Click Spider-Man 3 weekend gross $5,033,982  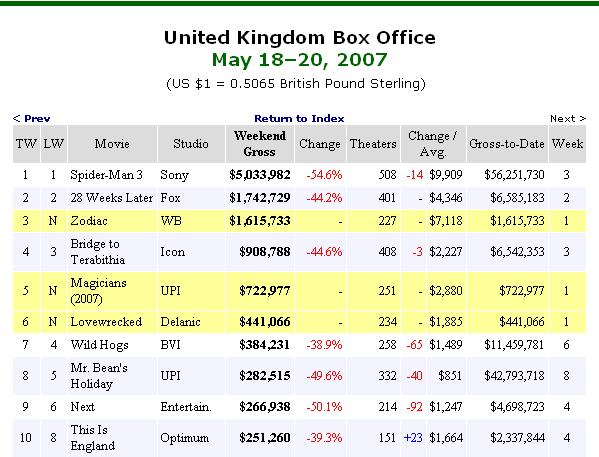260,175
